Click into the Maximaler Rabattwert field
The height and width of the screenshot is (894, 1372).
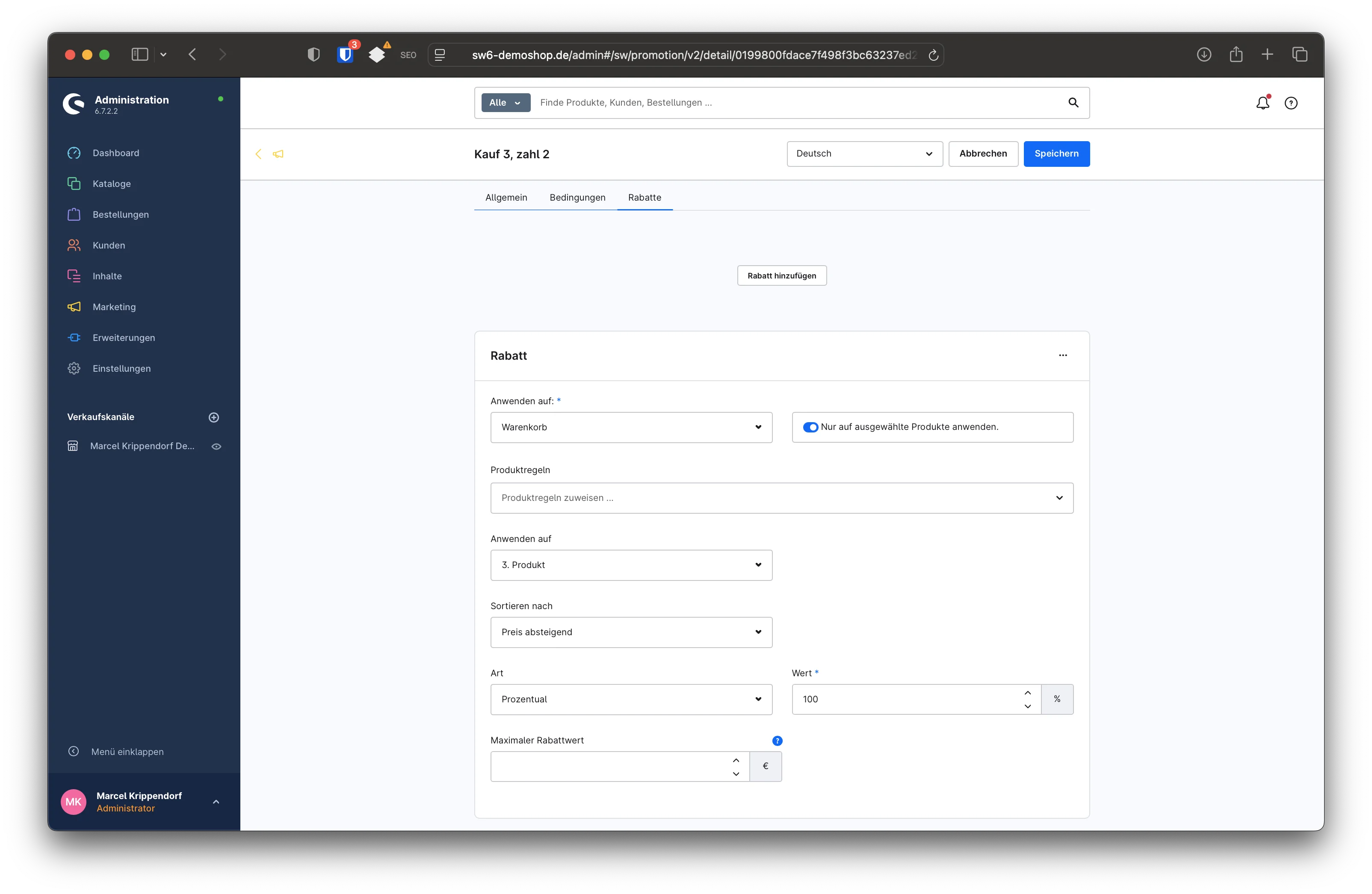(611, 767)
